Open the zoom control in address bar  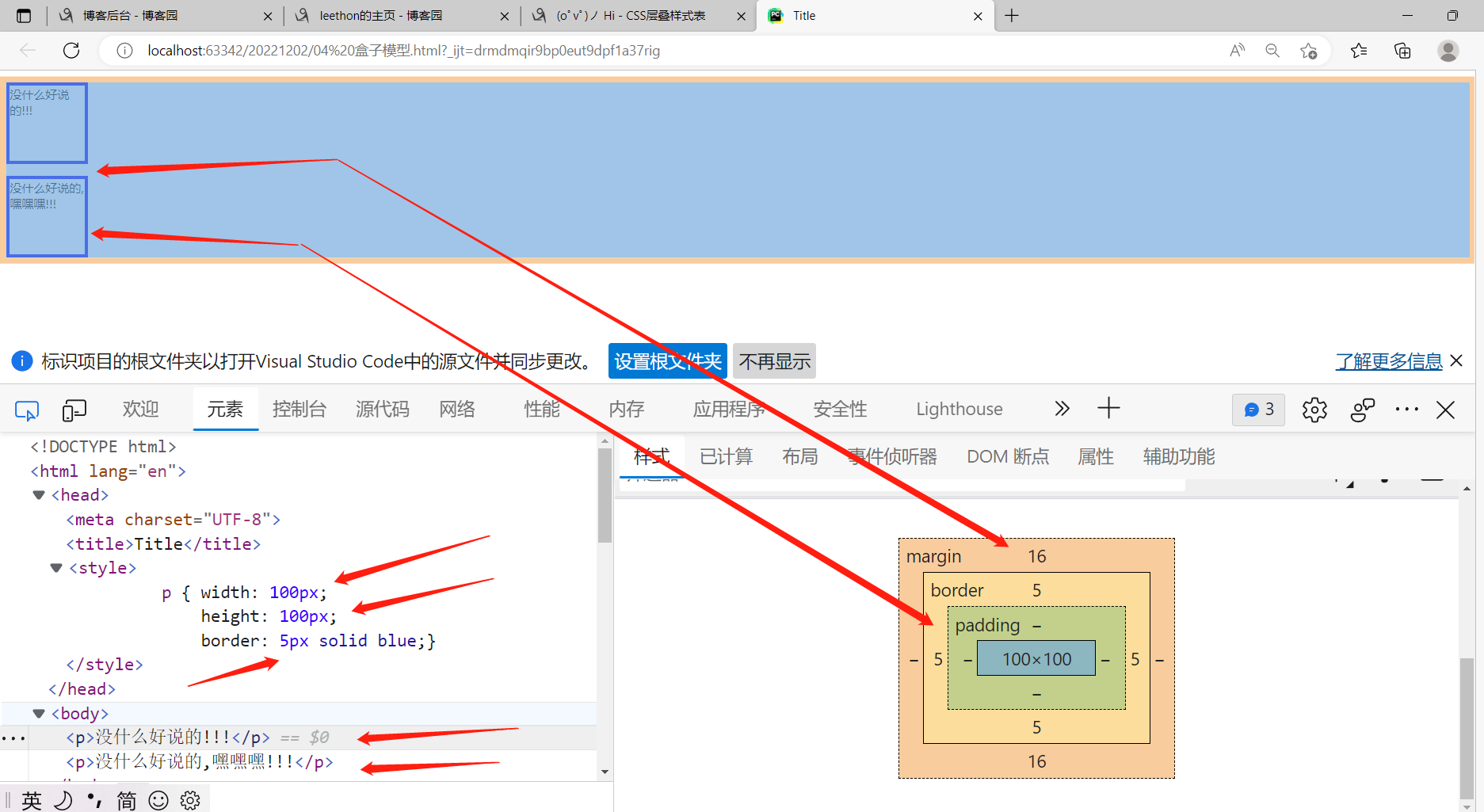pos(1272,51)
